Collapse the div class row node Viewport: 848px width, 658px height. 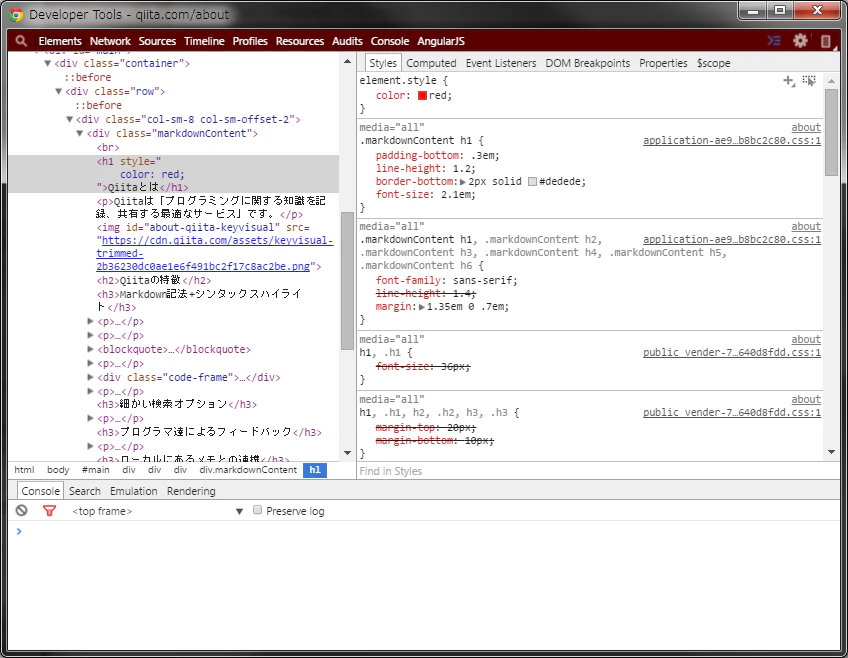58,91
